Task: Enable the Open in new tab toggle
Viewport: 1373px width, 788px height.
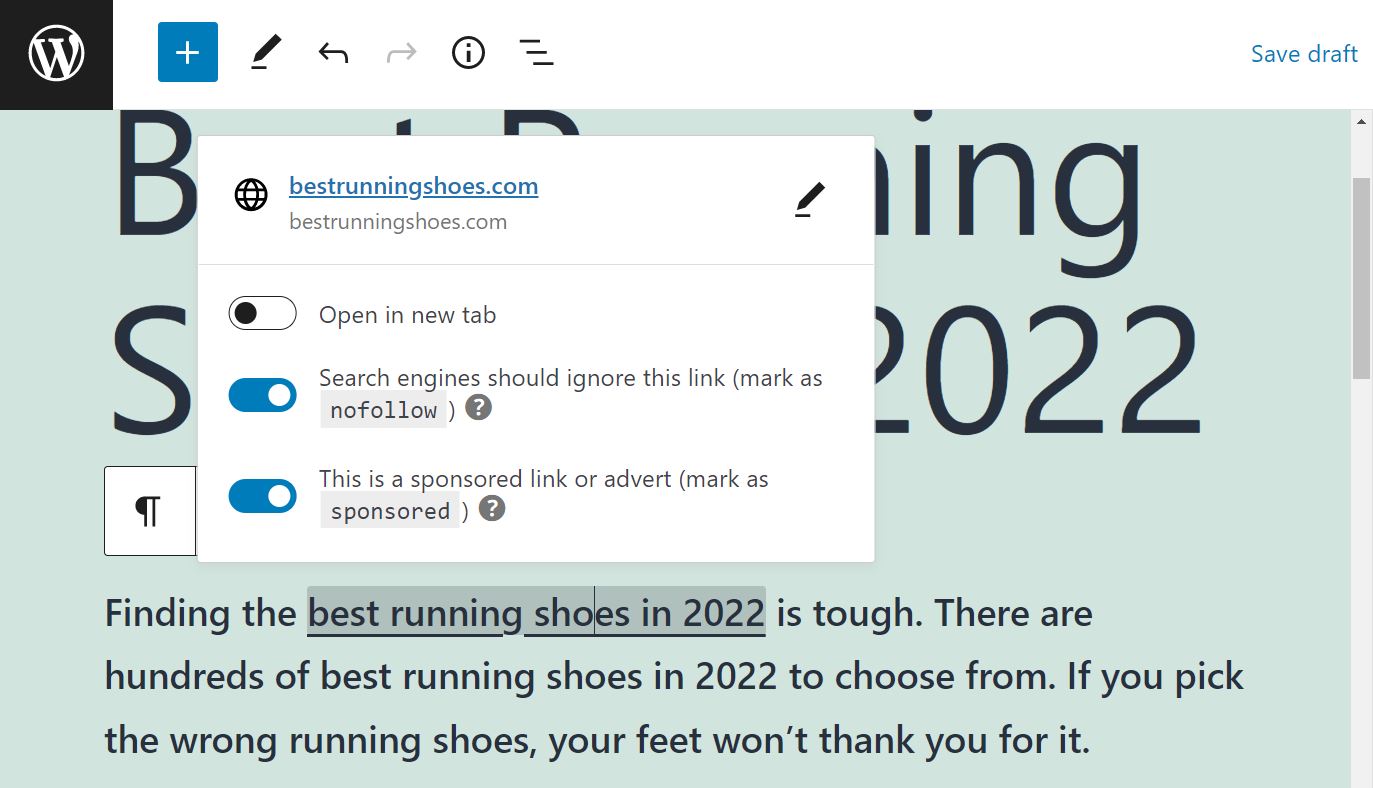Action: [x=262, y=312]
